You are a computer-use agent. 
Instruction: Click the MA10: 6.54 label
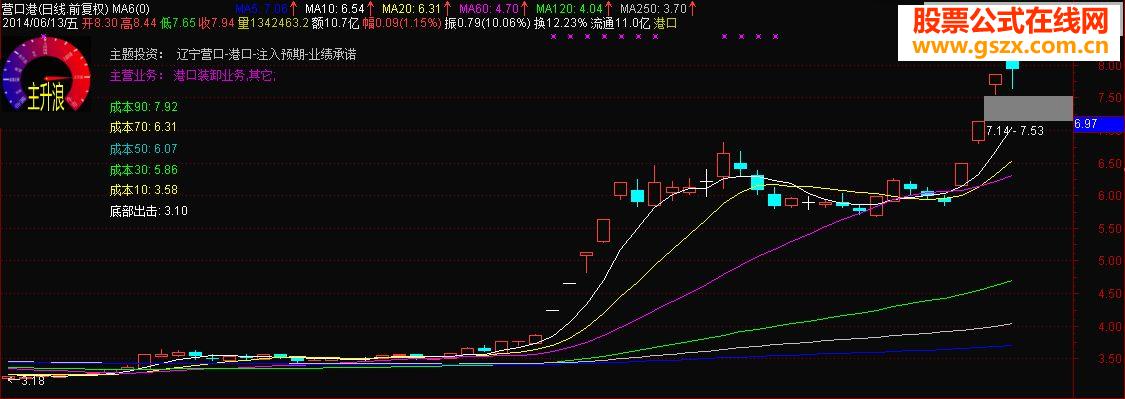334,9
